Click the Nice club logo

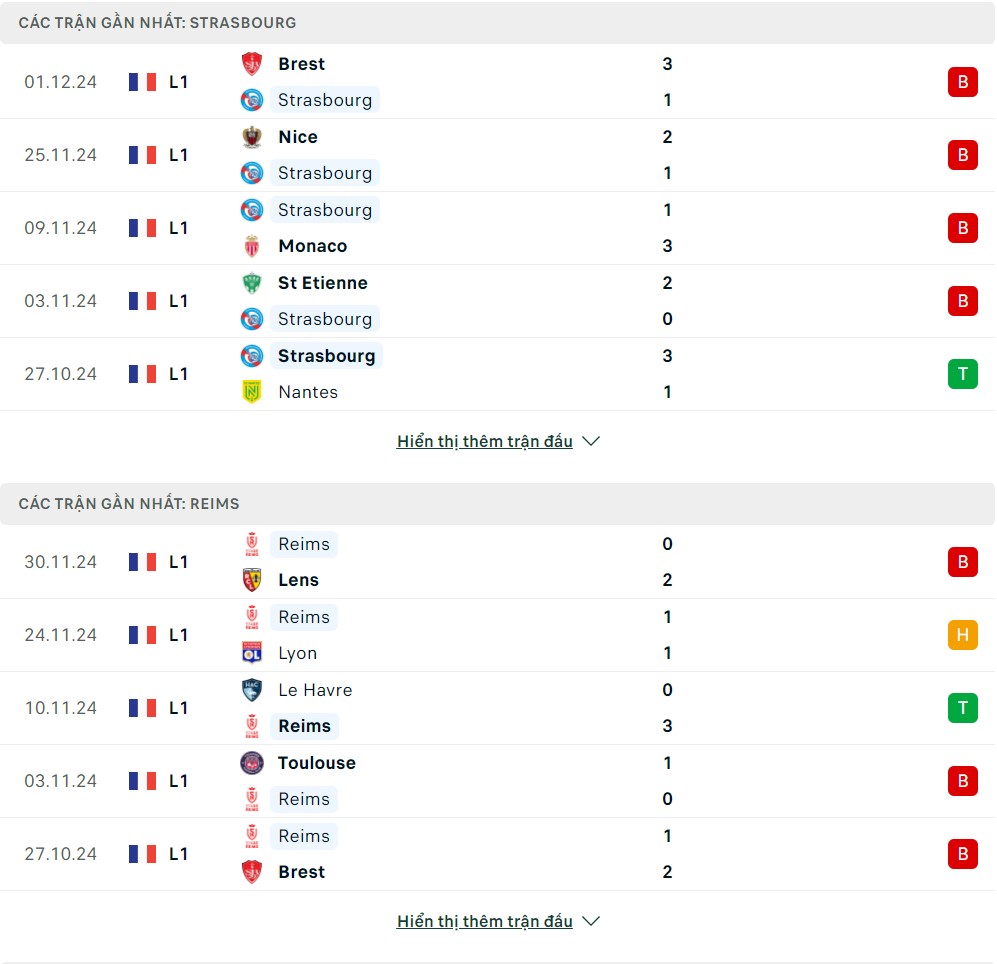pos(252,137)
